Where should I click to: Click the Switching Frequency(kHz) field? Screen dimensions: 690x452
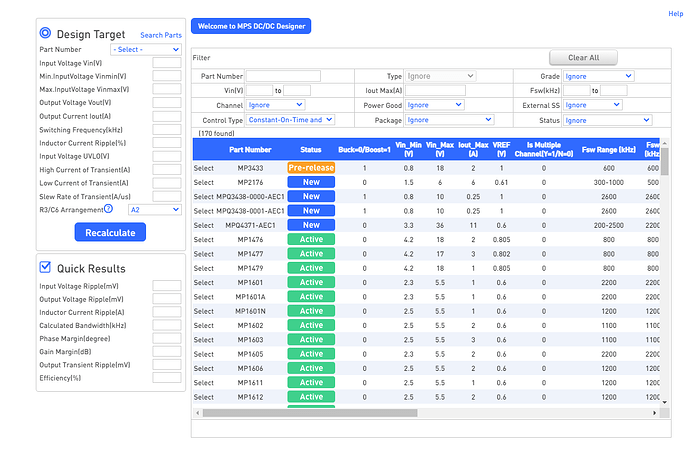167,129
